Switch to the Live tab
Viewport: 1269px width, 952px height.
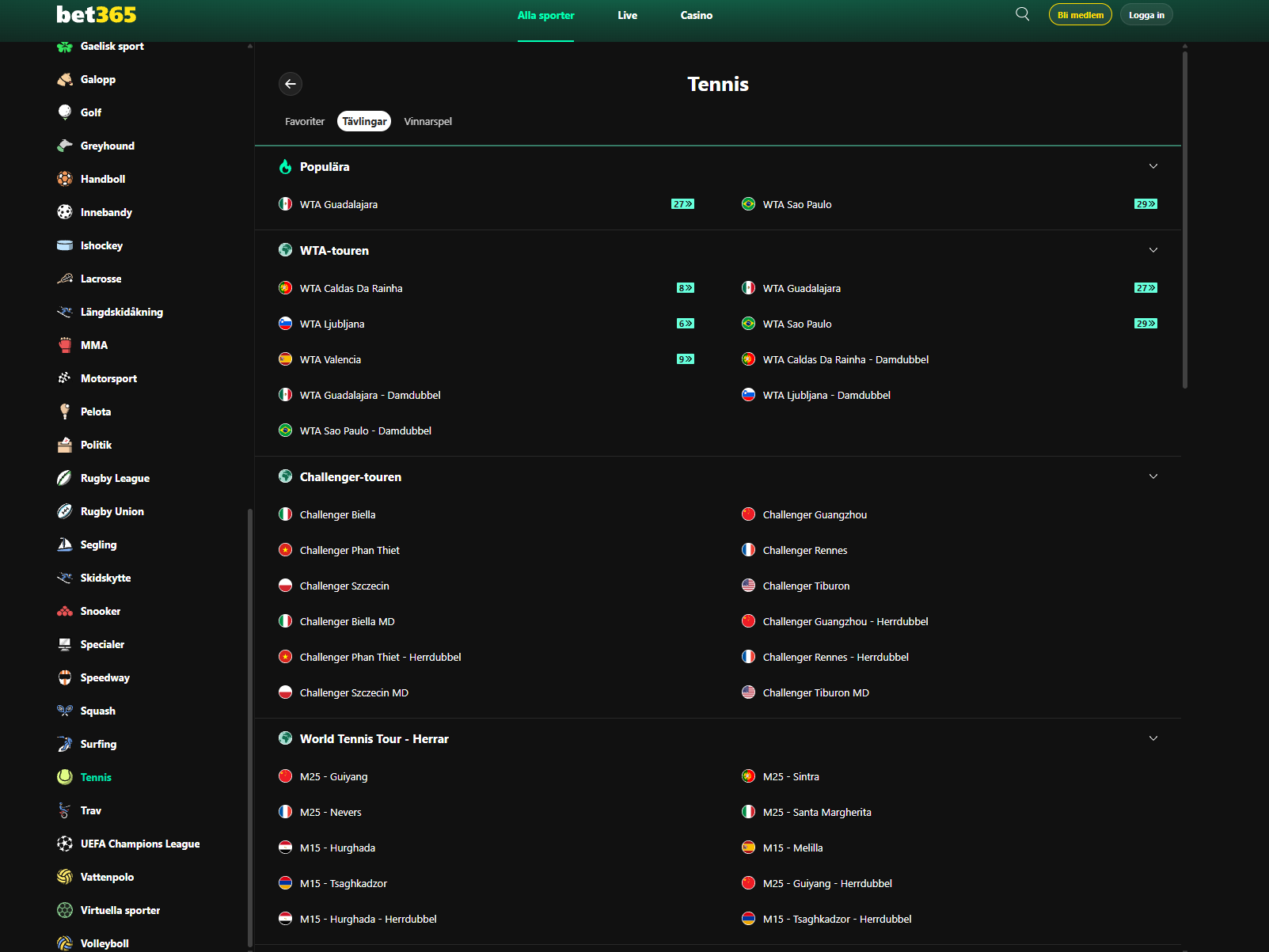pos(628,15)
